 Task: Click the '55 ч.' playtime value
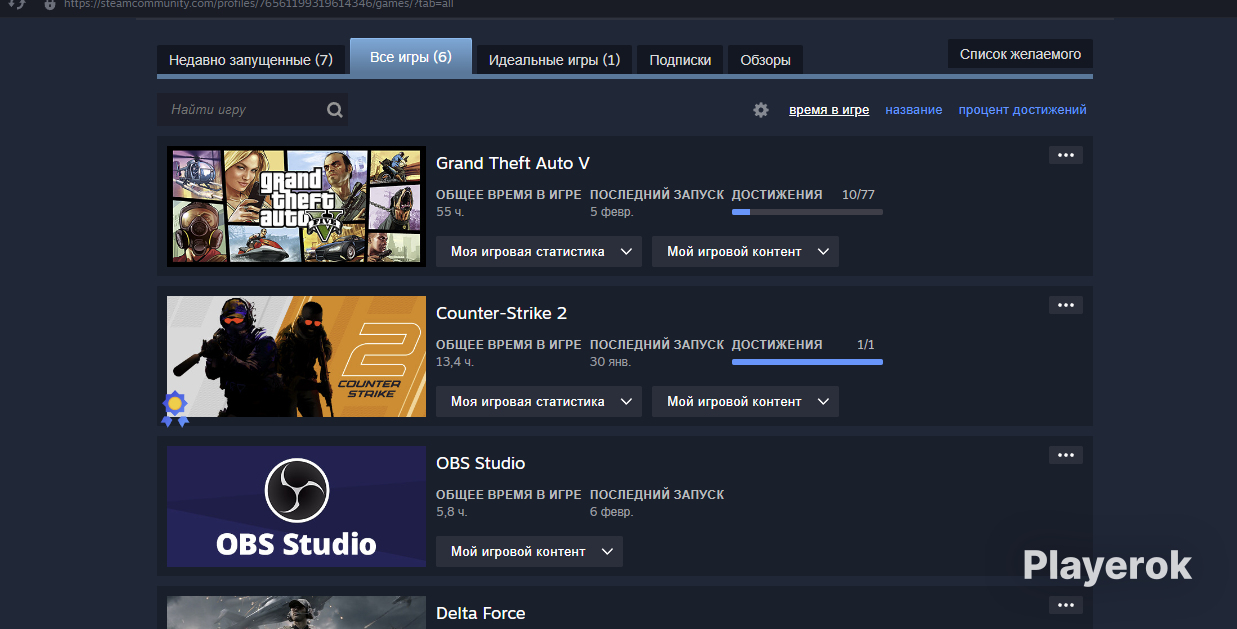pyautogui.click(x=451, y=212)
